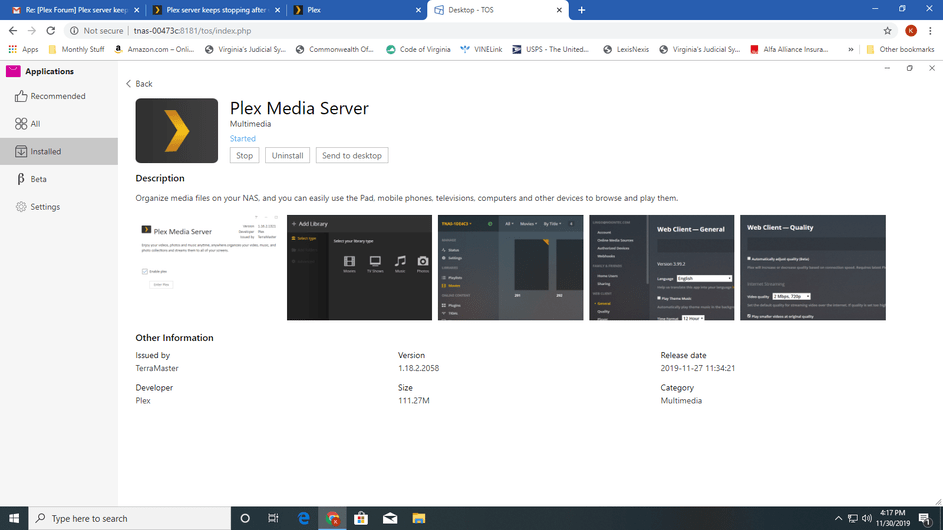
Task: Stop the Plex Media Server
Action: (244, 155)
